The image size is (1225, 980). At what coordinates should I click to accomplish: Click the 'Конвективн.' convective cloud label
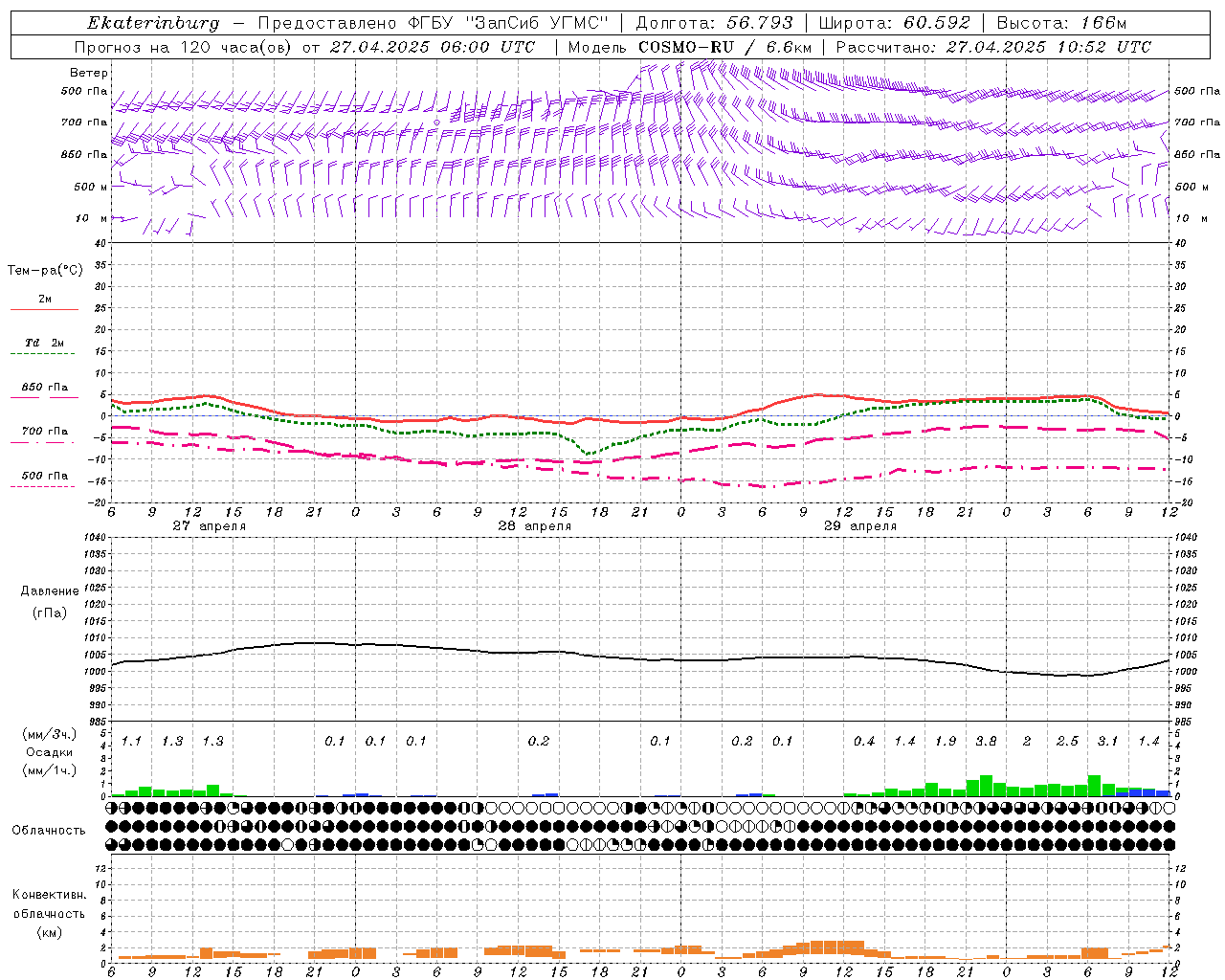(x=49, y=895)
